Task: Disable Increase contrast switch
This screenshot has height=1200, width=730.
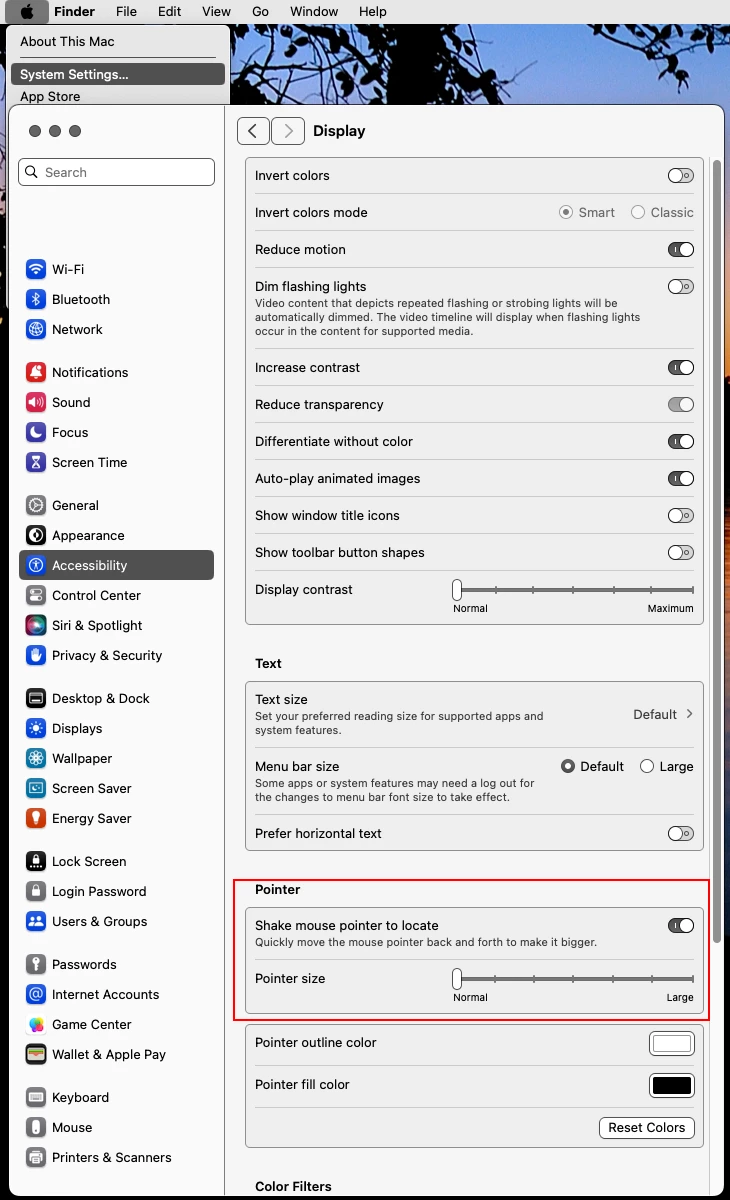Action: 681,367
